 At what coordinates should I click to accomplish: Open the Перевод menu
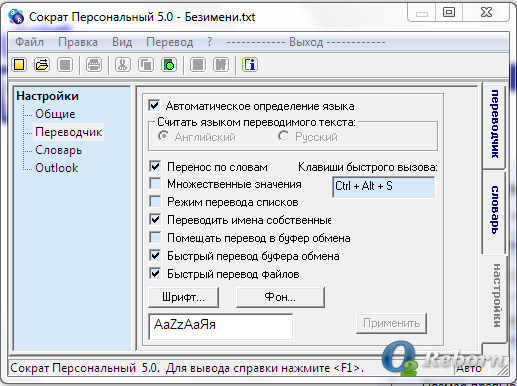(x=170, y=42)
